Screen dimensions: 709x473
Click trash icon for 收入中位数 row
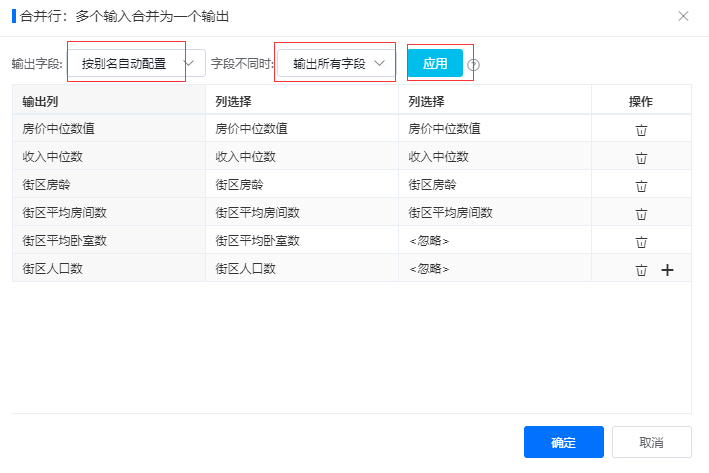[x=641, y=158]
